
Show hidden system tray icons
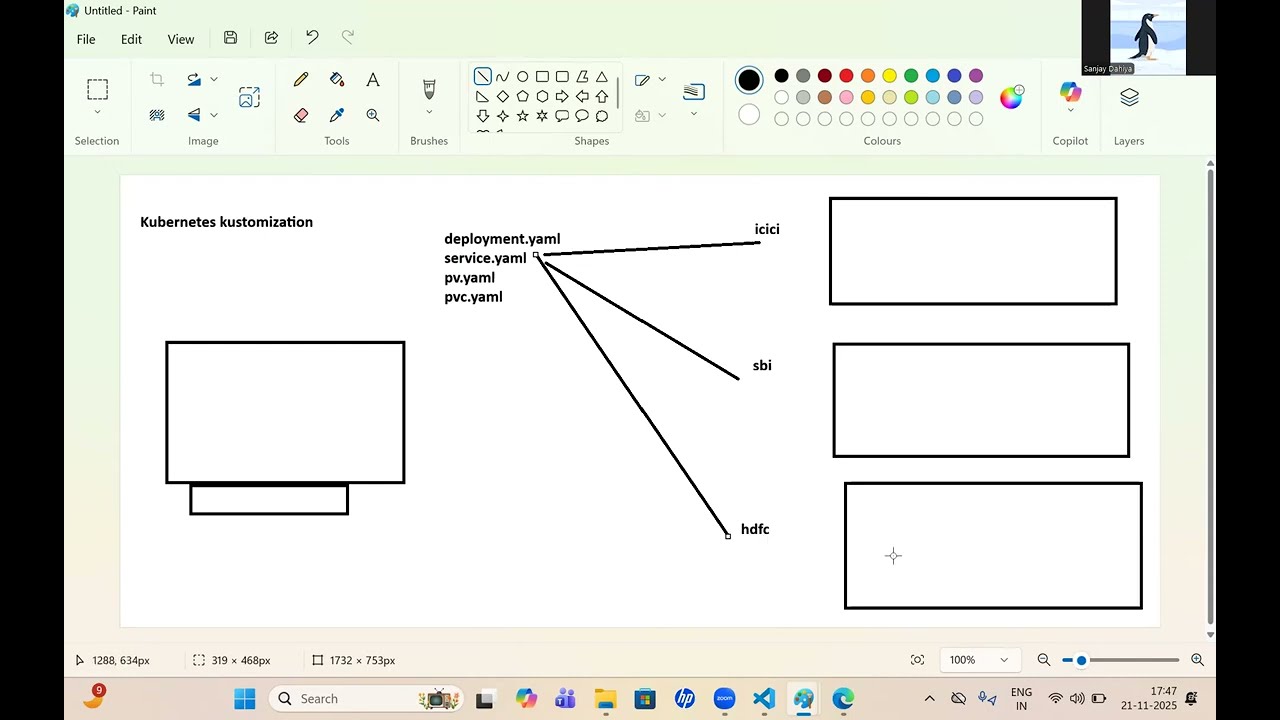929,699
